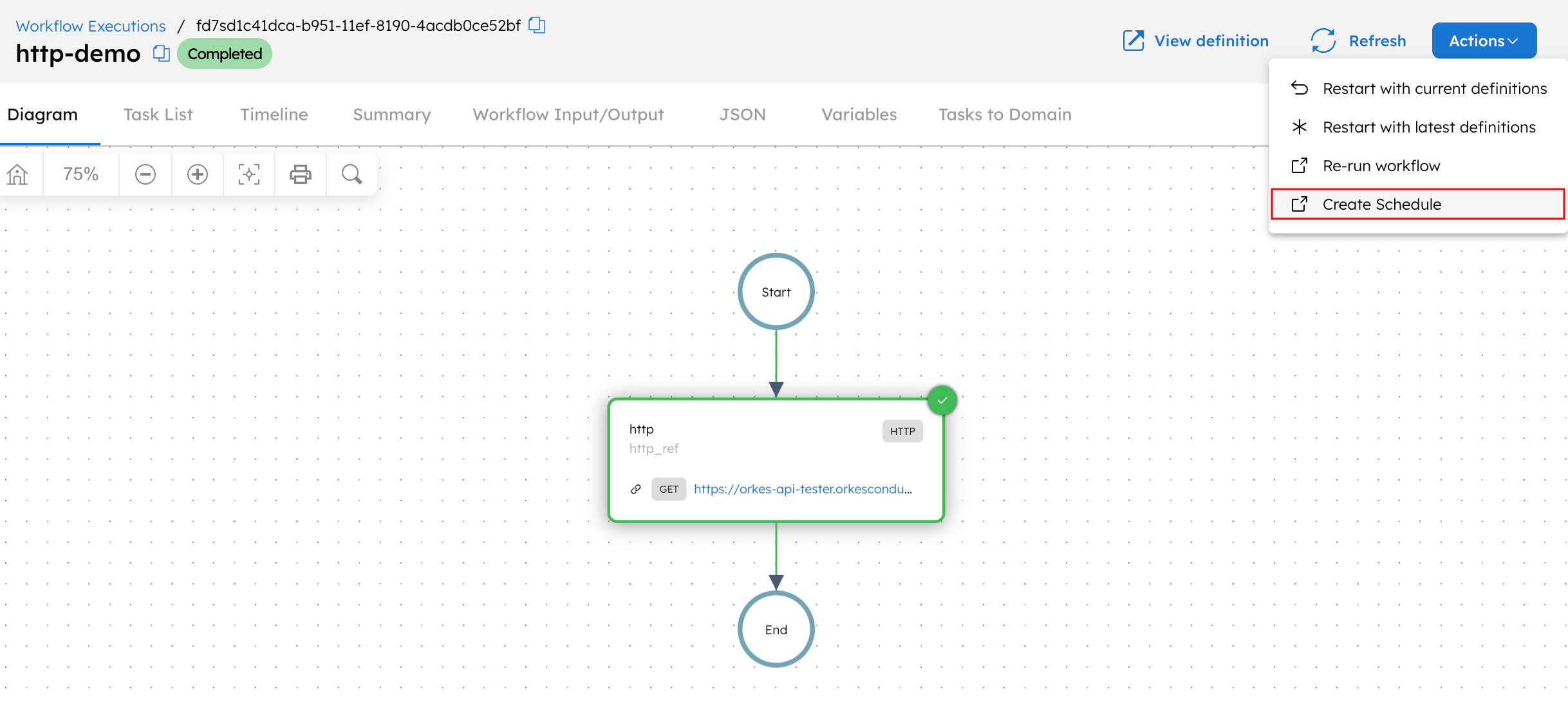Select Create Schedule menu entry
Image resolution: width=1568 pixels, height=707 pixels.
pyautogui.click(x=1418, y=204)
